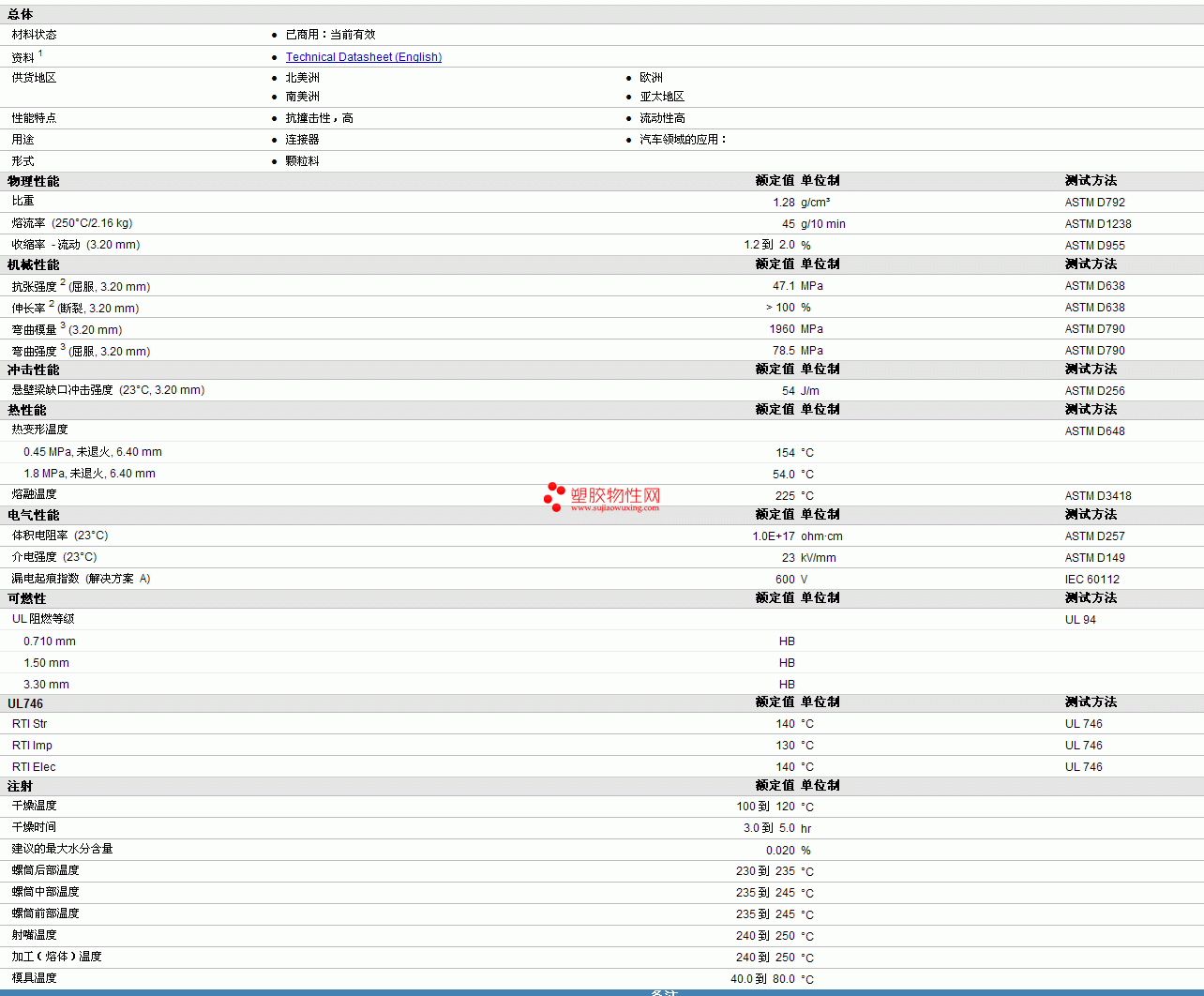
Task: Select the 加工（熔体）温度 row label
Action: [x=56, y=957]
